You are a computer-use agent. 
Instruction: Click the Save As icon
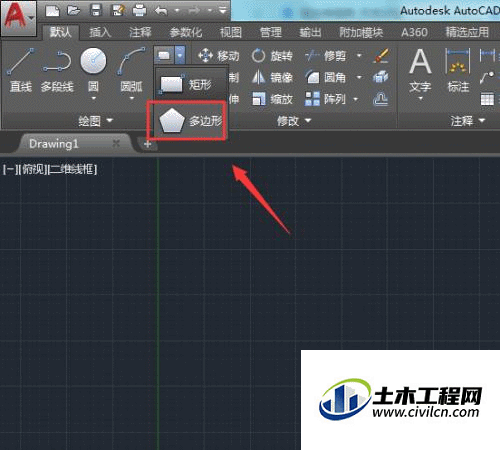pyautogui.click(x=118, y=11)
